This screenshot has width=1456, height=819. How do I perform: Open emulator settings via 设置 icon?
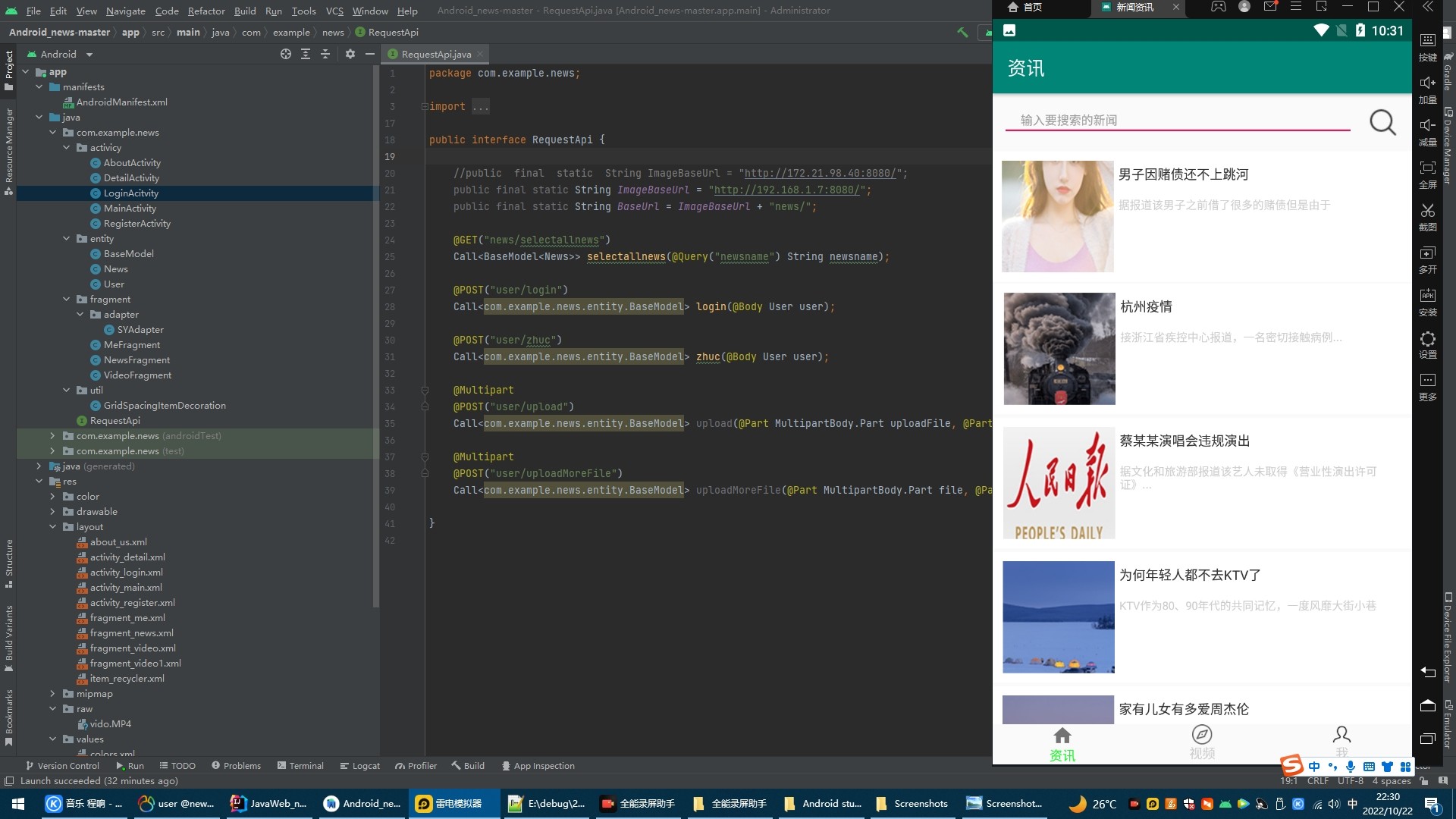tap(1428, 344)
